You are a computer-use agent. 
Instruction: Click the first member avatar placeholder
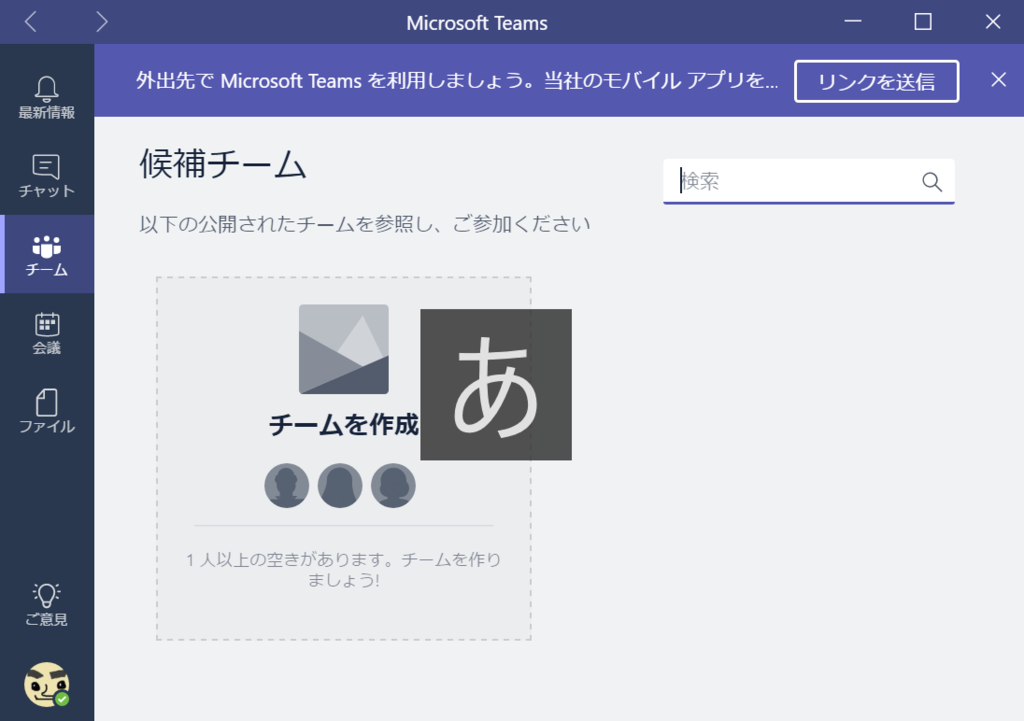click(x=287, y=485)
